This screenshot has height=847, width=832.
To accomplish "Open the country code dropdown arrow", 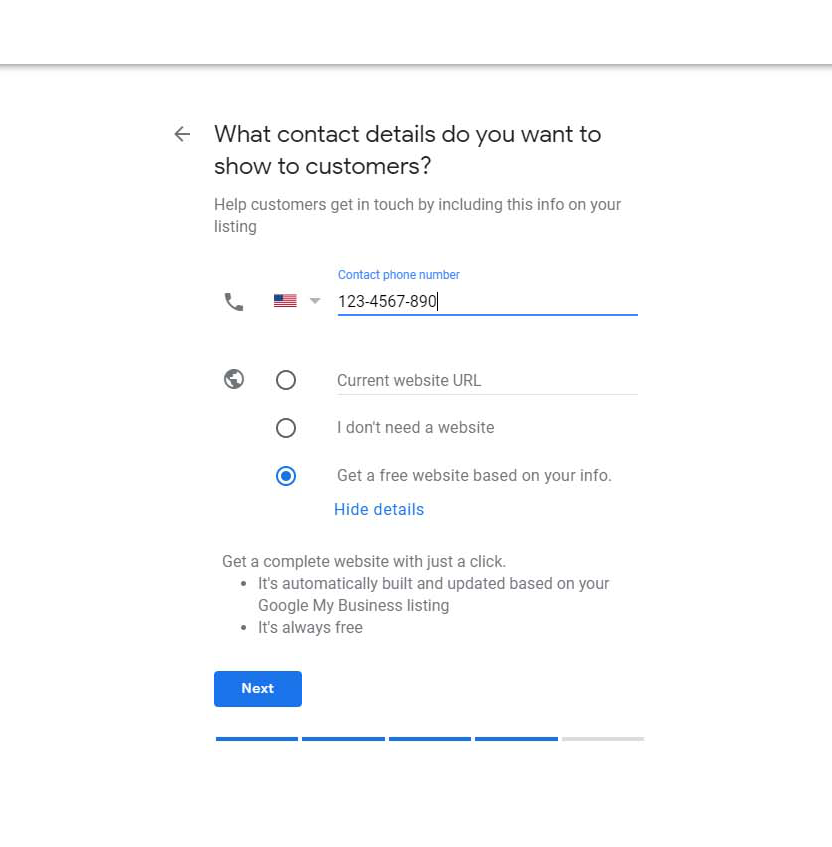I will click(315, 301).
